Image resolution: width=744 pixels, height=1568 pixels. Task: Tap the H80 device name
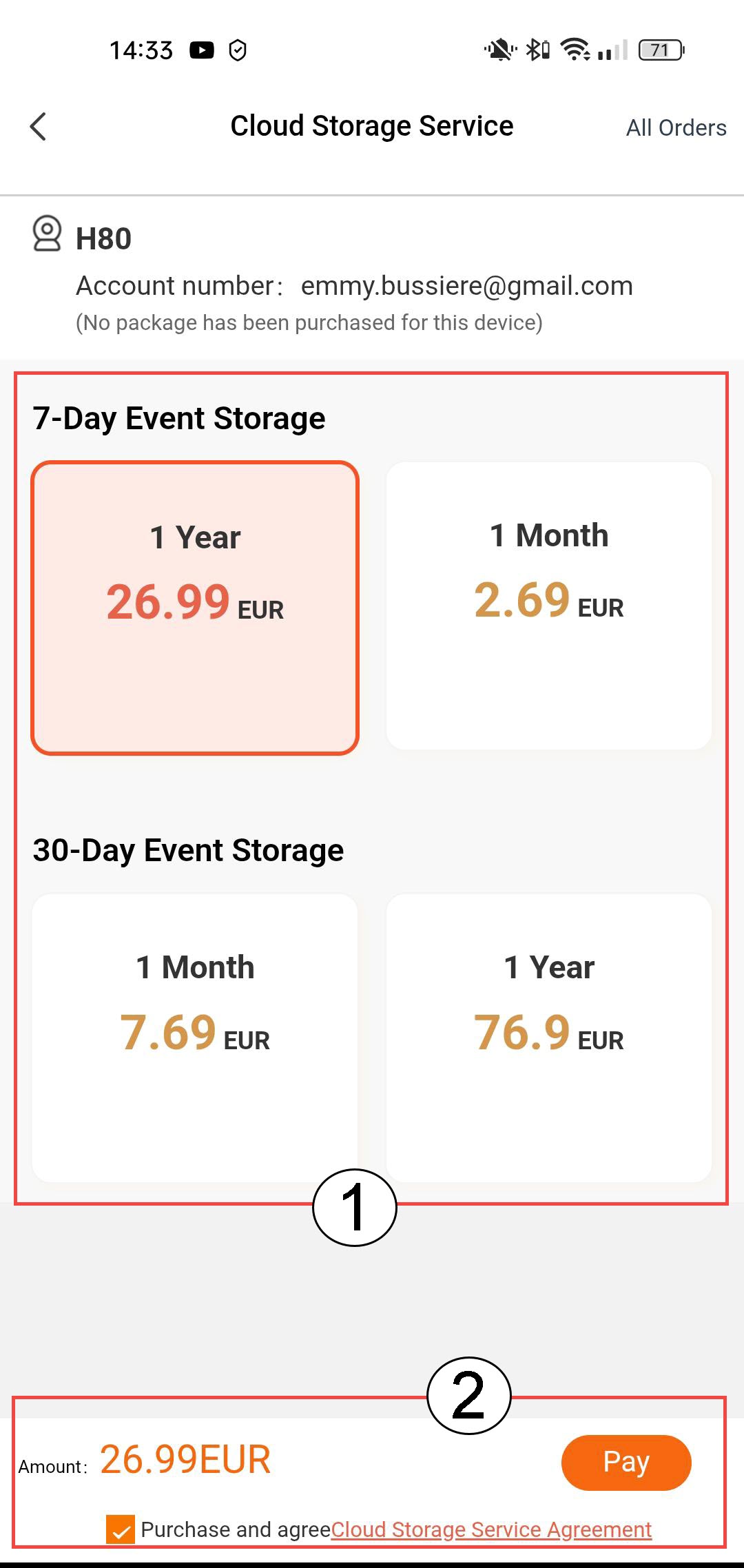coord(103,239)
